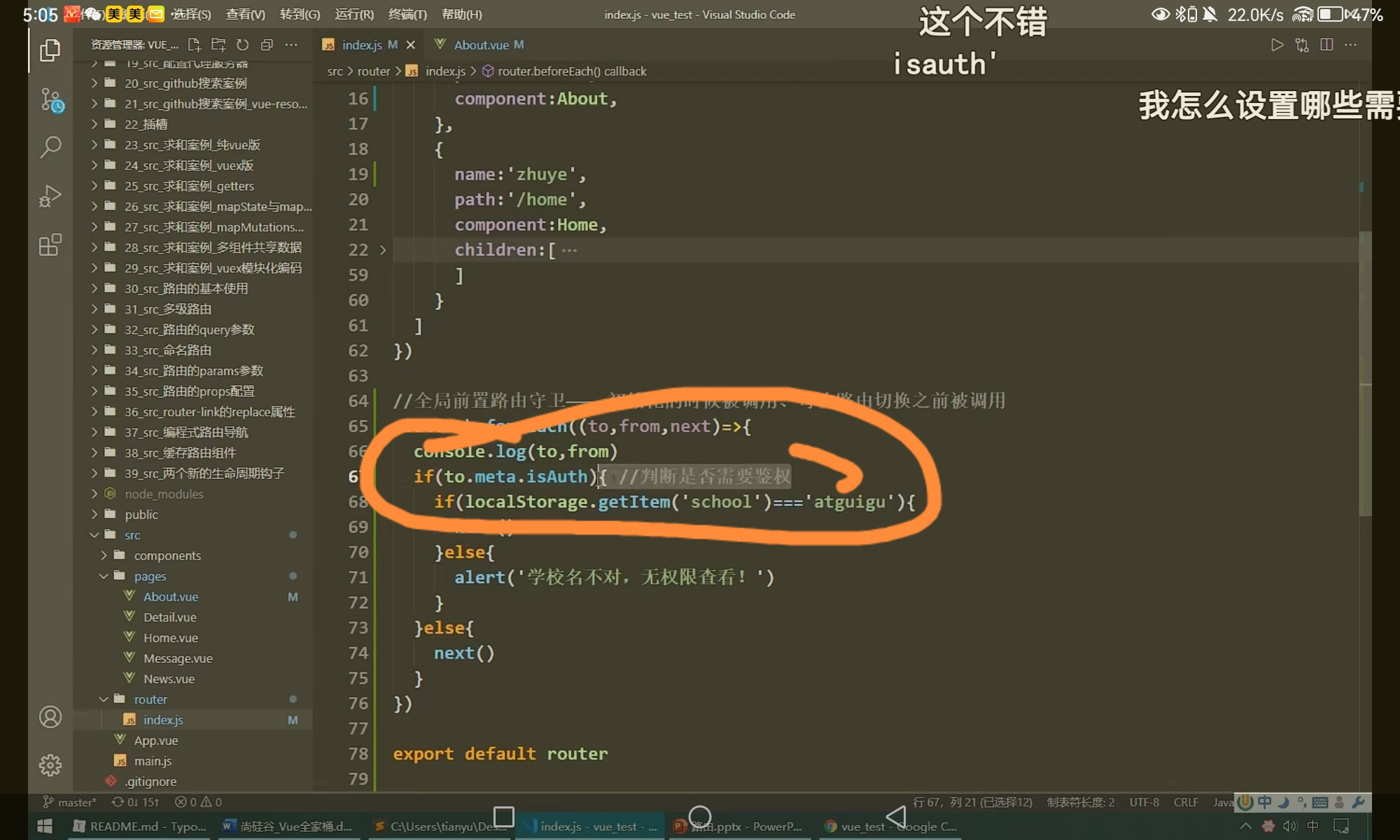Viewport: 1400px width, 840px height.
Task: Switch to the About.vue tab
Action: tap(480, 45)
